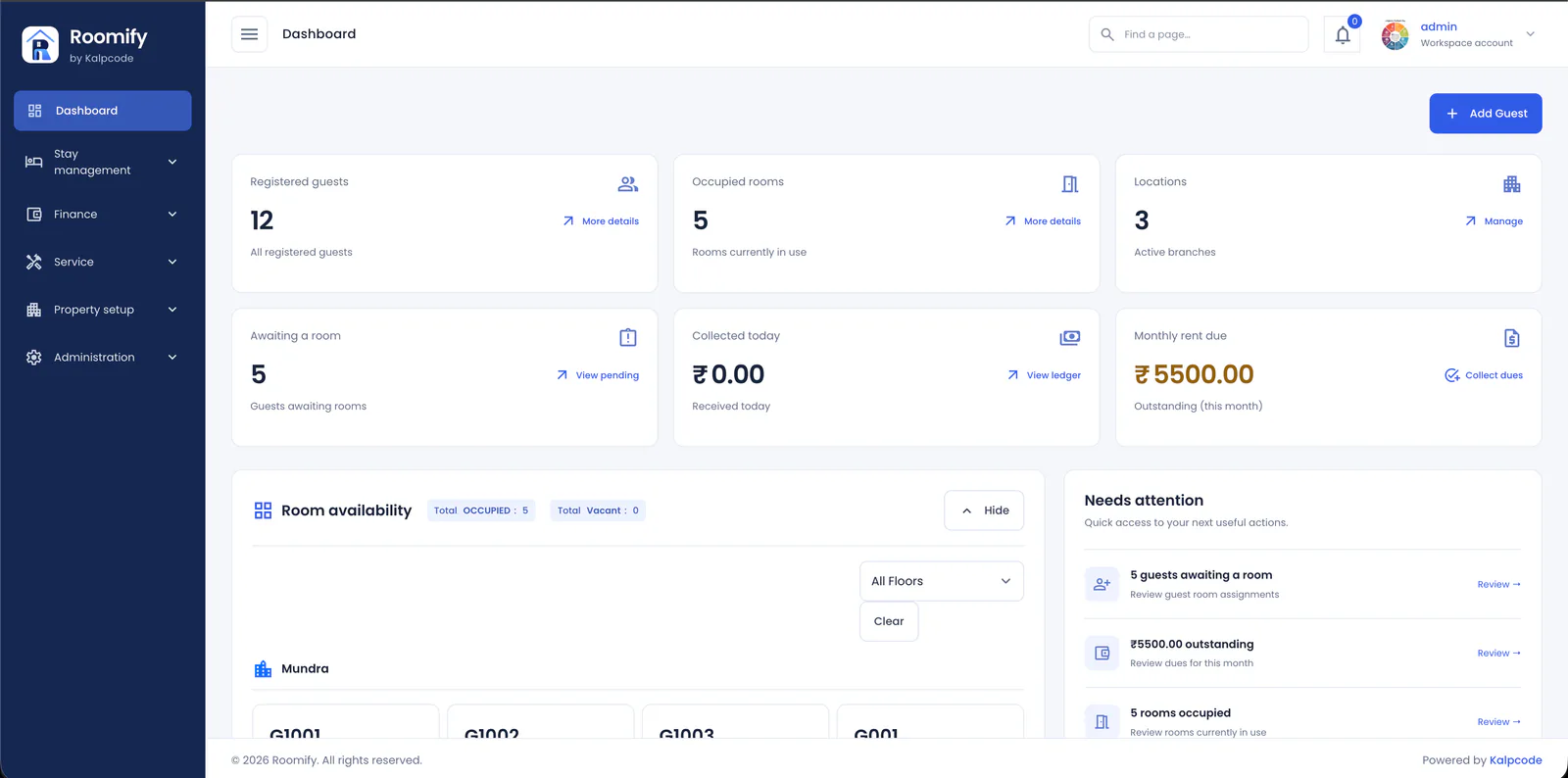
Task: Click the Total OCCUPIED : 5 badge
Action: pyautogui.click(x=481, y=511)
